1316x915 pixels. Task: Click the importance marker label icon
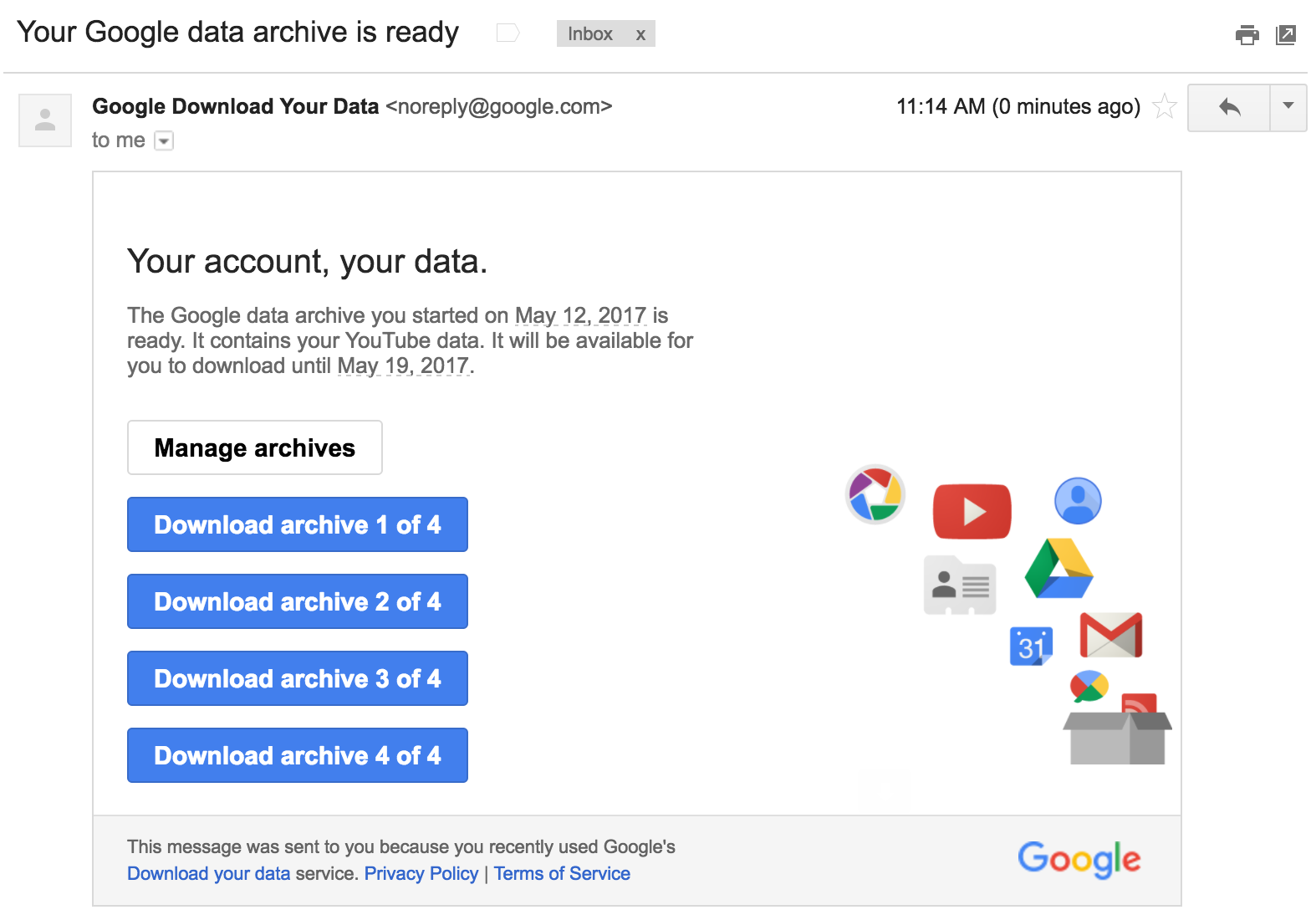pos(508,33)
